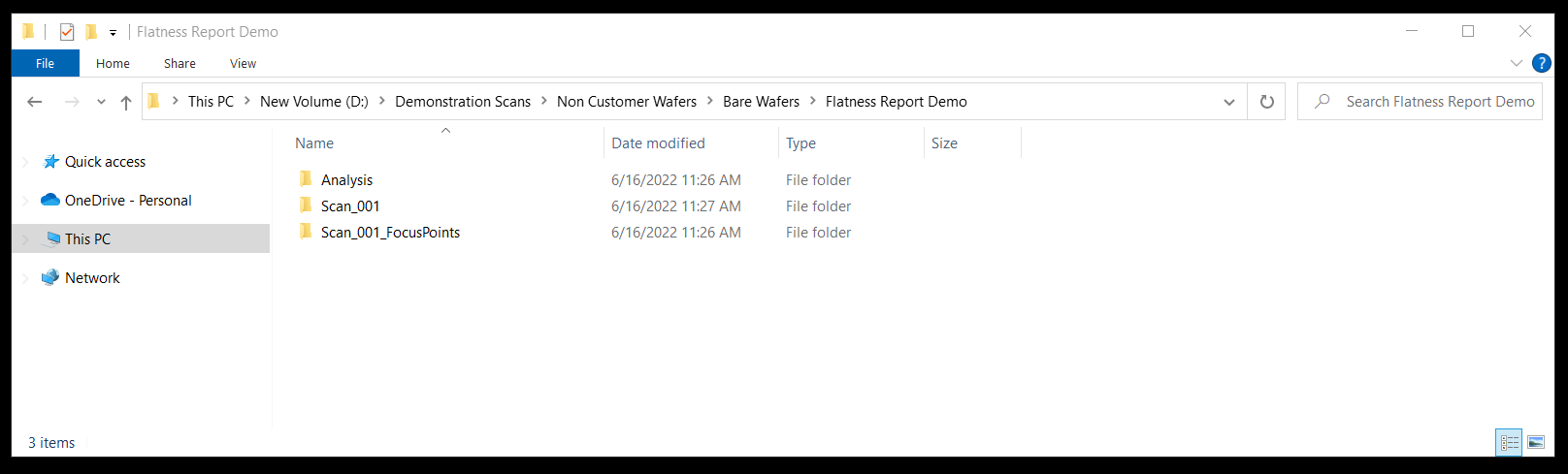The width and height of the screenshot is (1568, 474).
Task: Open the File menu tab
Action: tap(45, 63)
